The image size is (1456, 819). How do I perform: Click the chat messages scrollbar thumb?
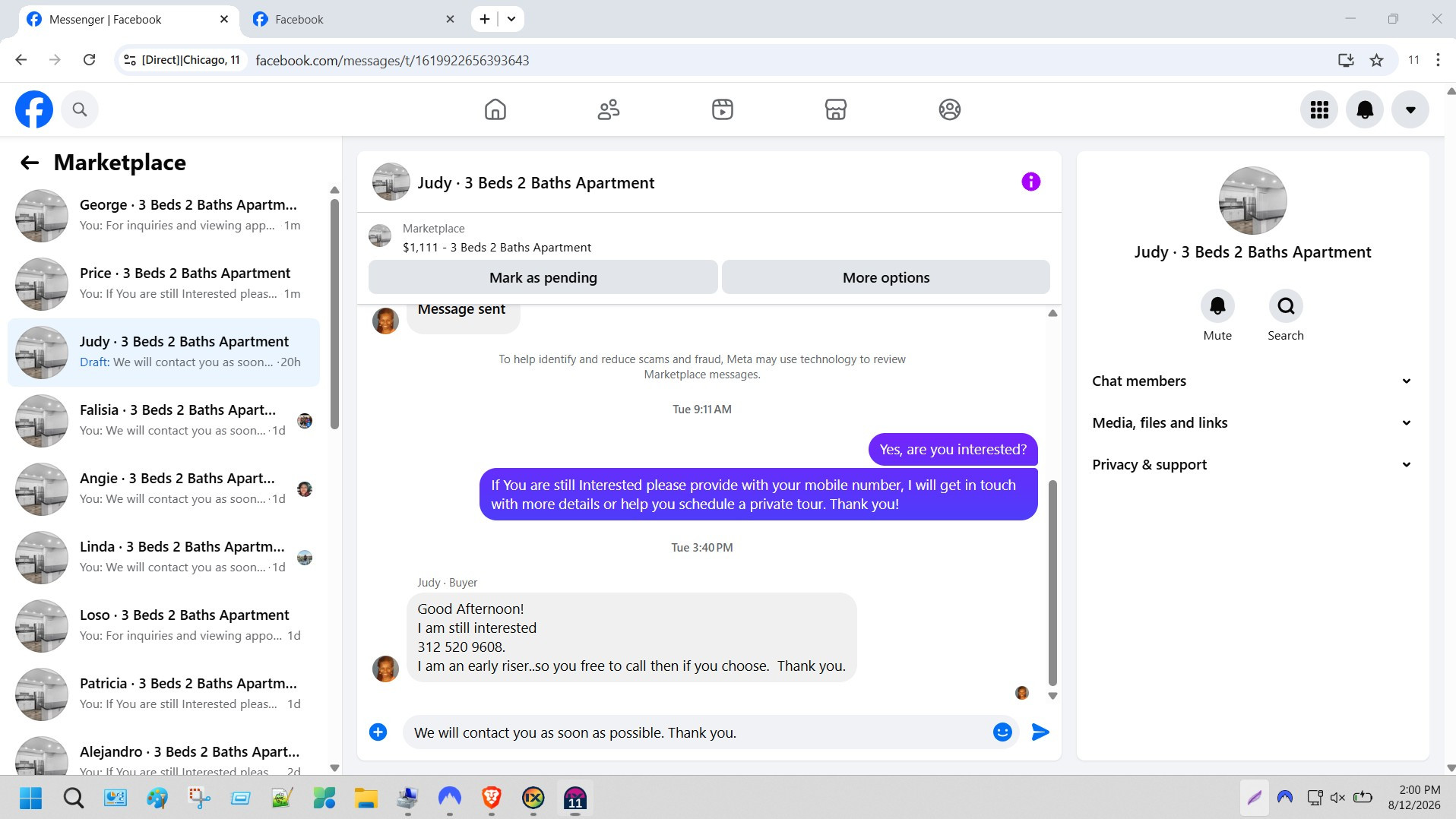click(1052, 583)
